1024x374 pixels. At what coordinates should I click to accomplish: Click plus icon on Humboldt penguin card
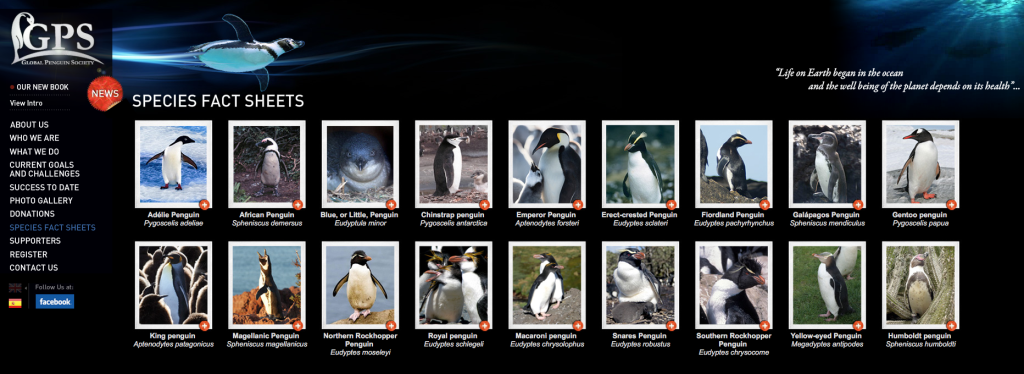coord(951,325)
